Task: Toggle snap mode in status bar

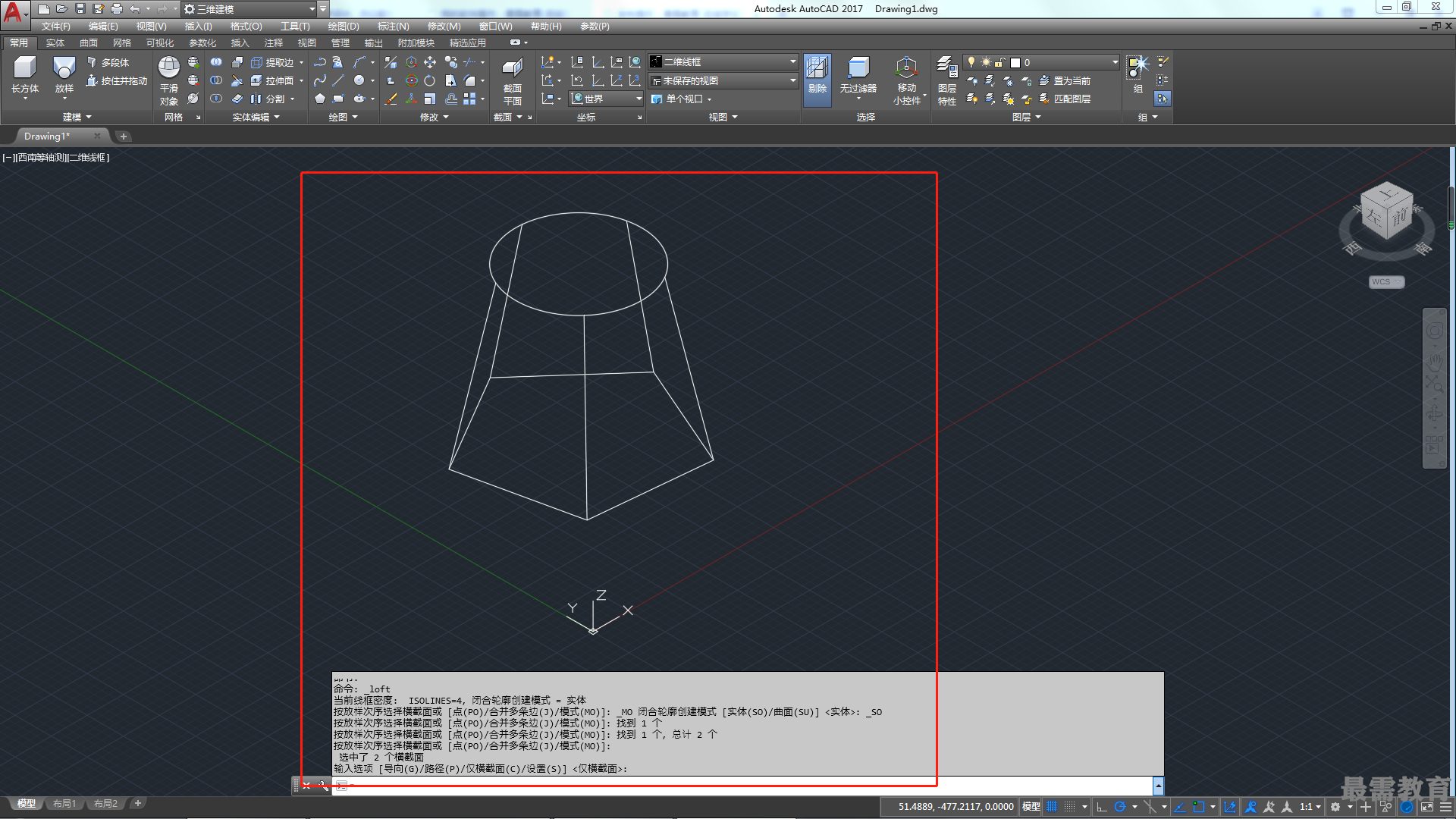Action: coord(1069,807)
